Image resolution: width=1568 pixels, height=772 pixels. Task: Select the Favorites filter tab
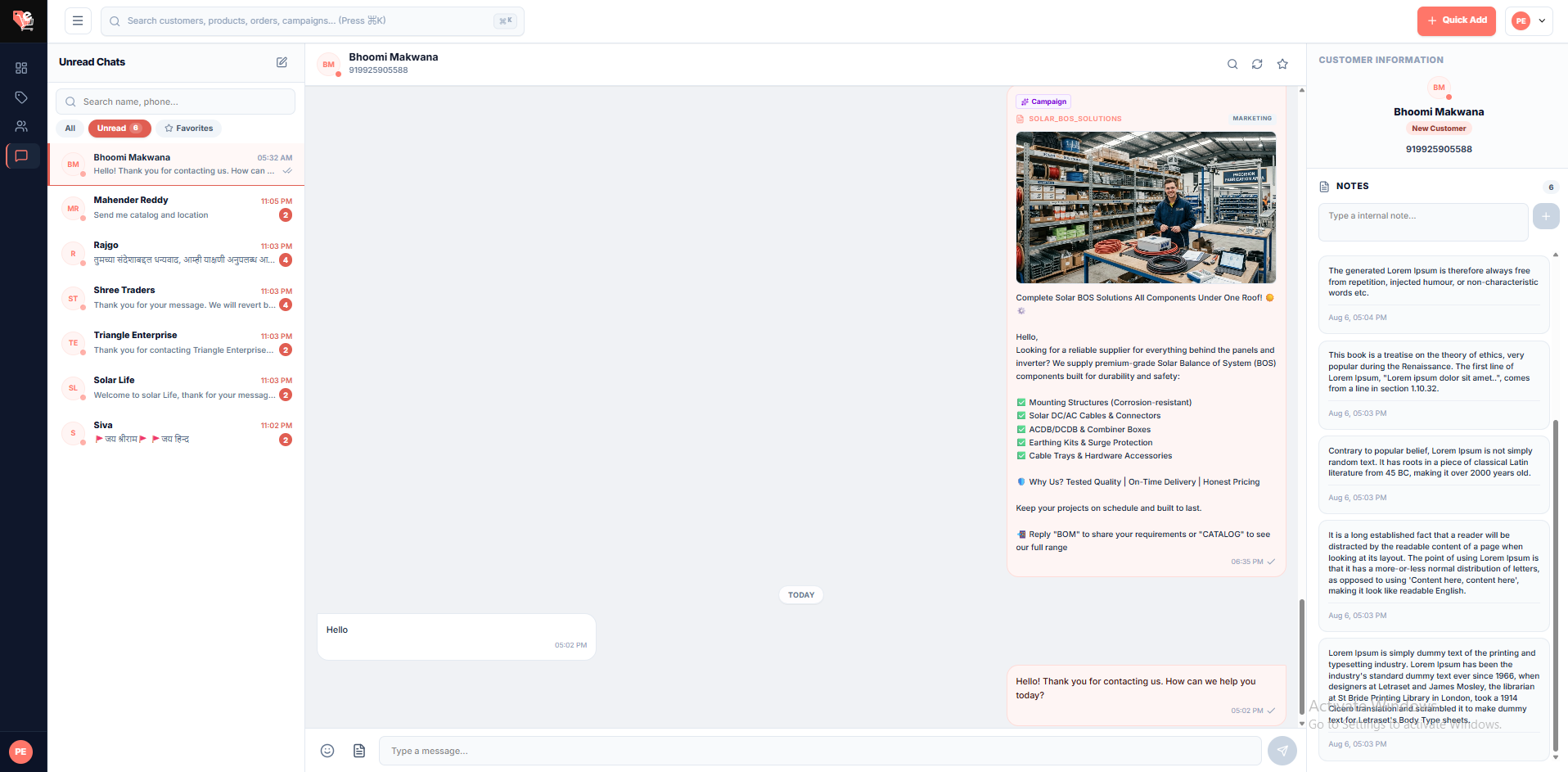(189, 129)
